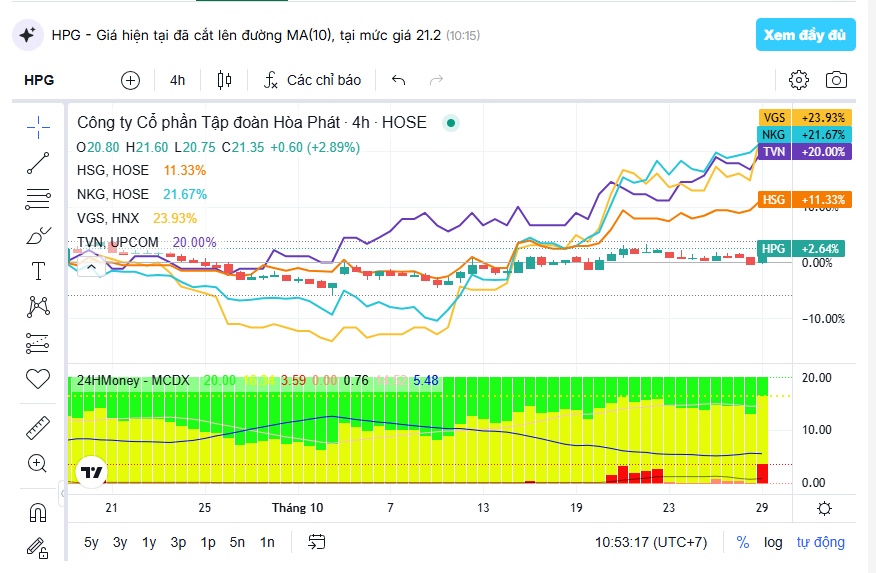
Task: Set the time range to 3p
Action: (x=178, y=542)
